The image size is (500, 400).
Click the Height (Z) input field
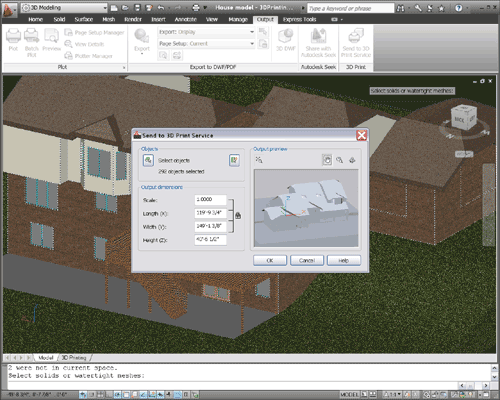click(x=210, y=240)
